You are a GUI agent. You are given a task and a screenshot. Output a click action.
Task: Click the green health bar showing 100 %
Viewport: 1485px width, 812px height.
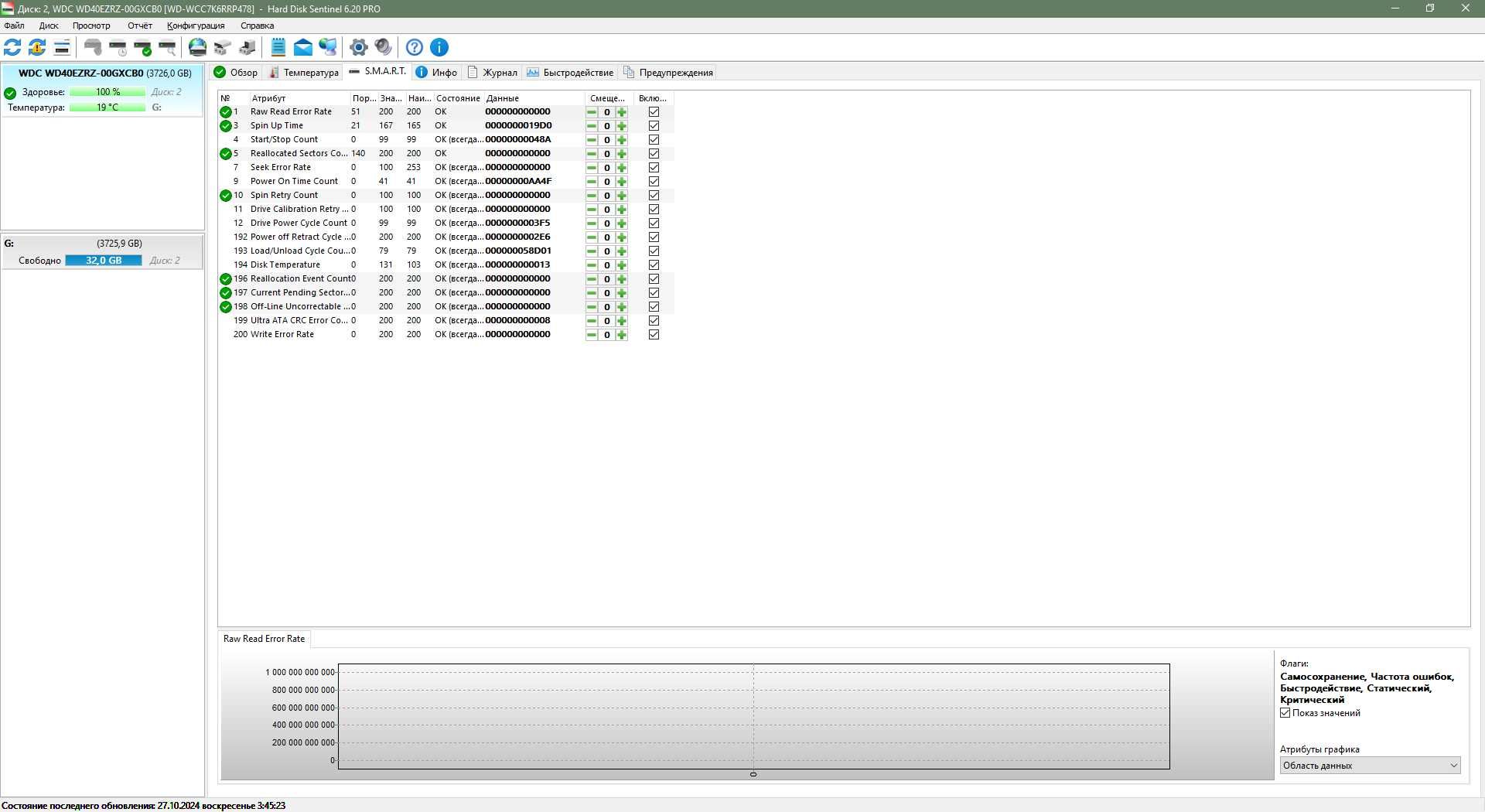pos(108,92)
